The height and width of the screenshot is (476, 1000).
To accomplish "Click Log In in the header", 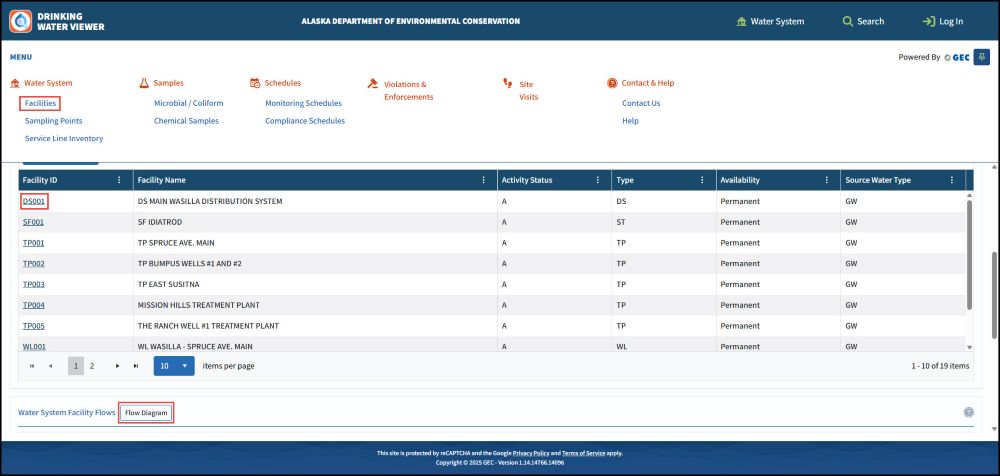I will point(942,21).
